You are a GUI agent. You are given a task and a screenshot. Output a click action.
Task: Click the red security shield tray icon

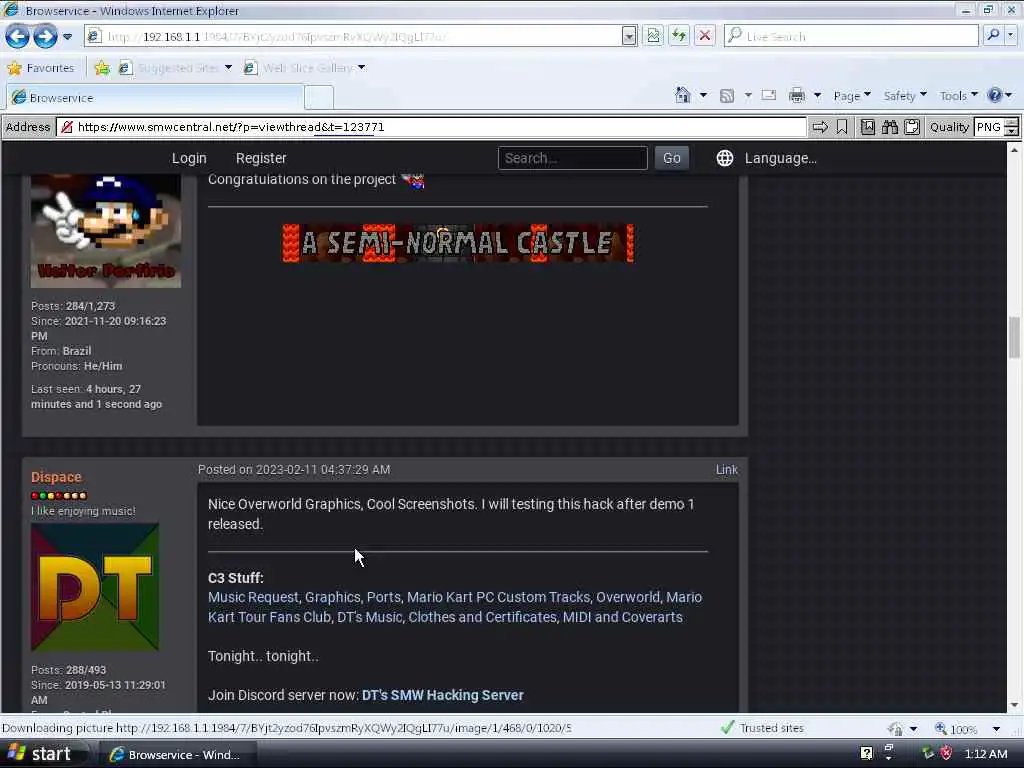[946, 754]
